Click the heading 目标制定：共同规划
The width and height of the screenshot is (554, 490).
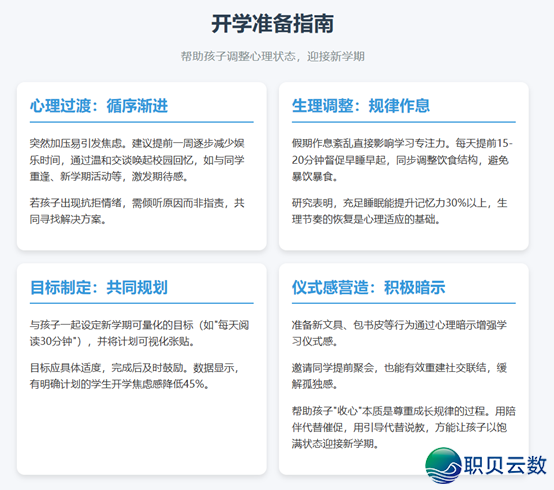click(99, 287)
